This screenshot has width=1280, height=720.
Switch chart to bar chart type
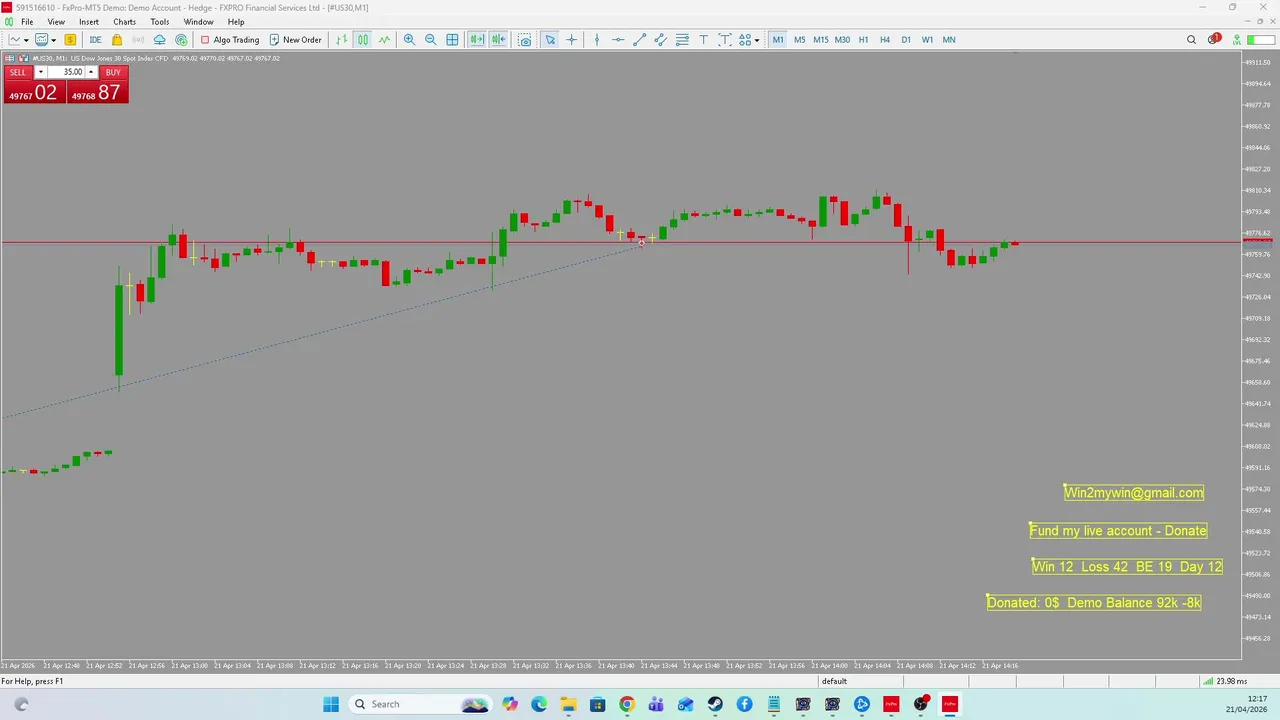(x=342, y=40)
